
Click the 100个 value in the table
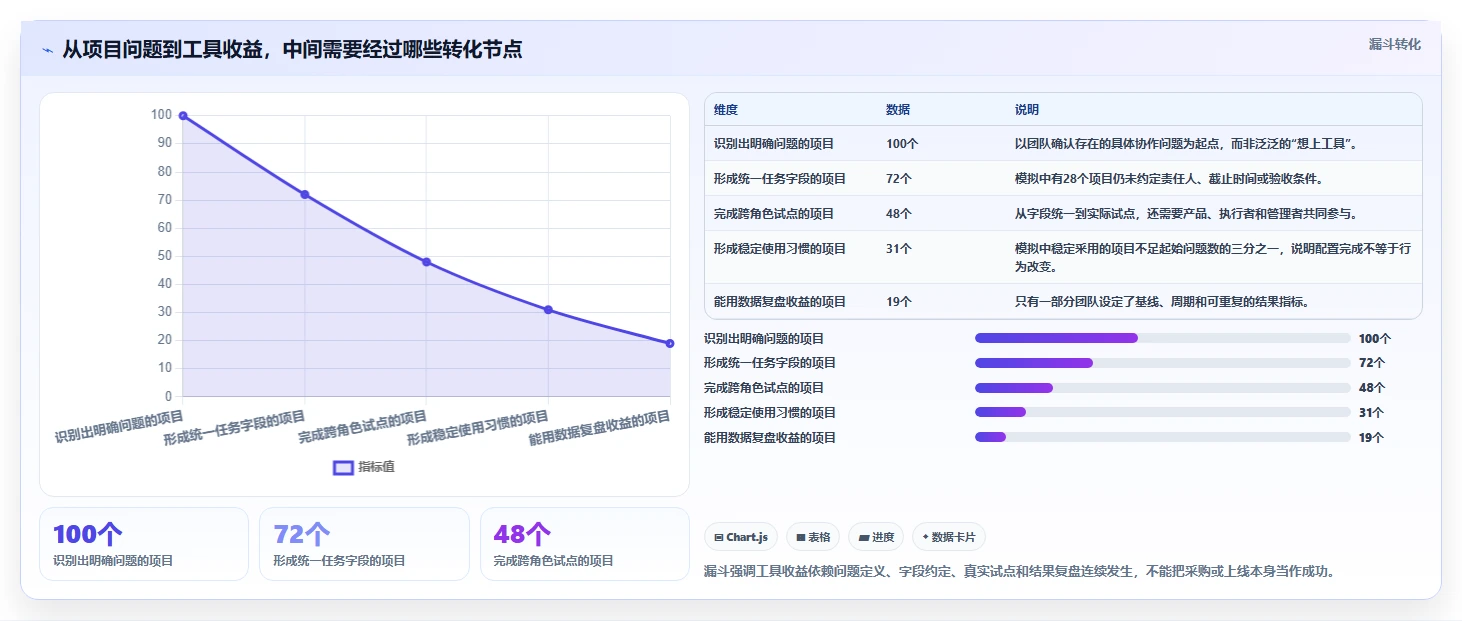pos(902,144)
